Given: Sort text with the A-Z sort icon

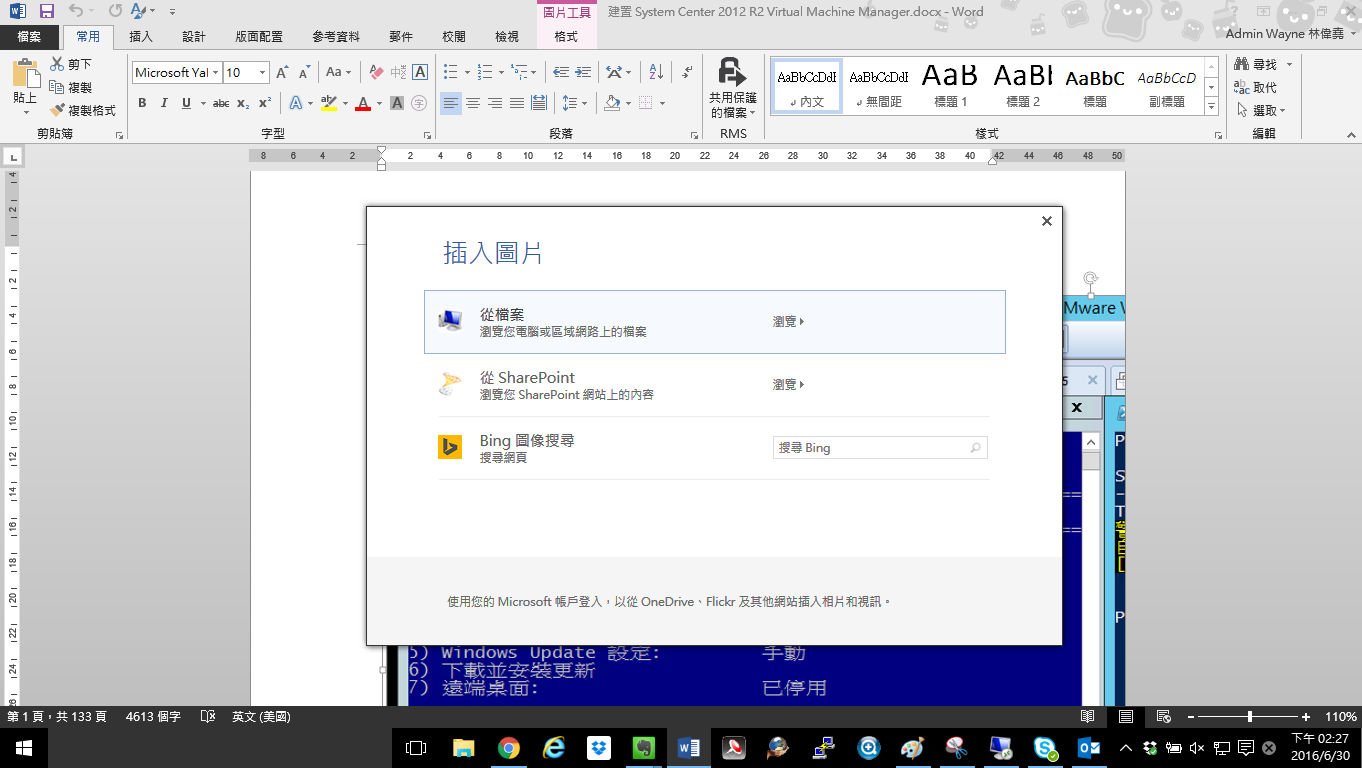Looking at the screenshot, I should [x=656, y=72].
